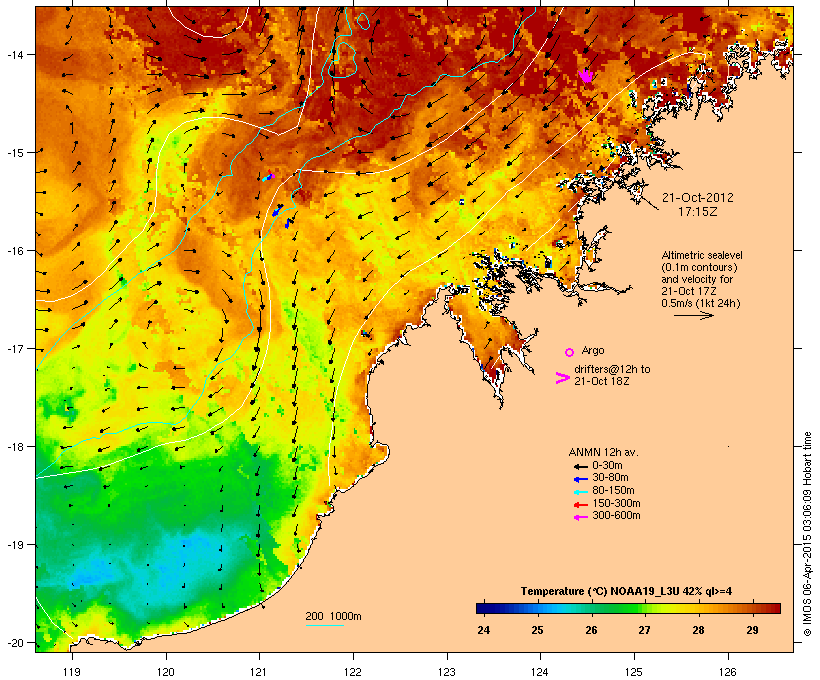This screenshot has width=820, height=680.
Task: Click the 21-Oct-2012 date label
Action: pyautogui.click(x=698, y=198)
